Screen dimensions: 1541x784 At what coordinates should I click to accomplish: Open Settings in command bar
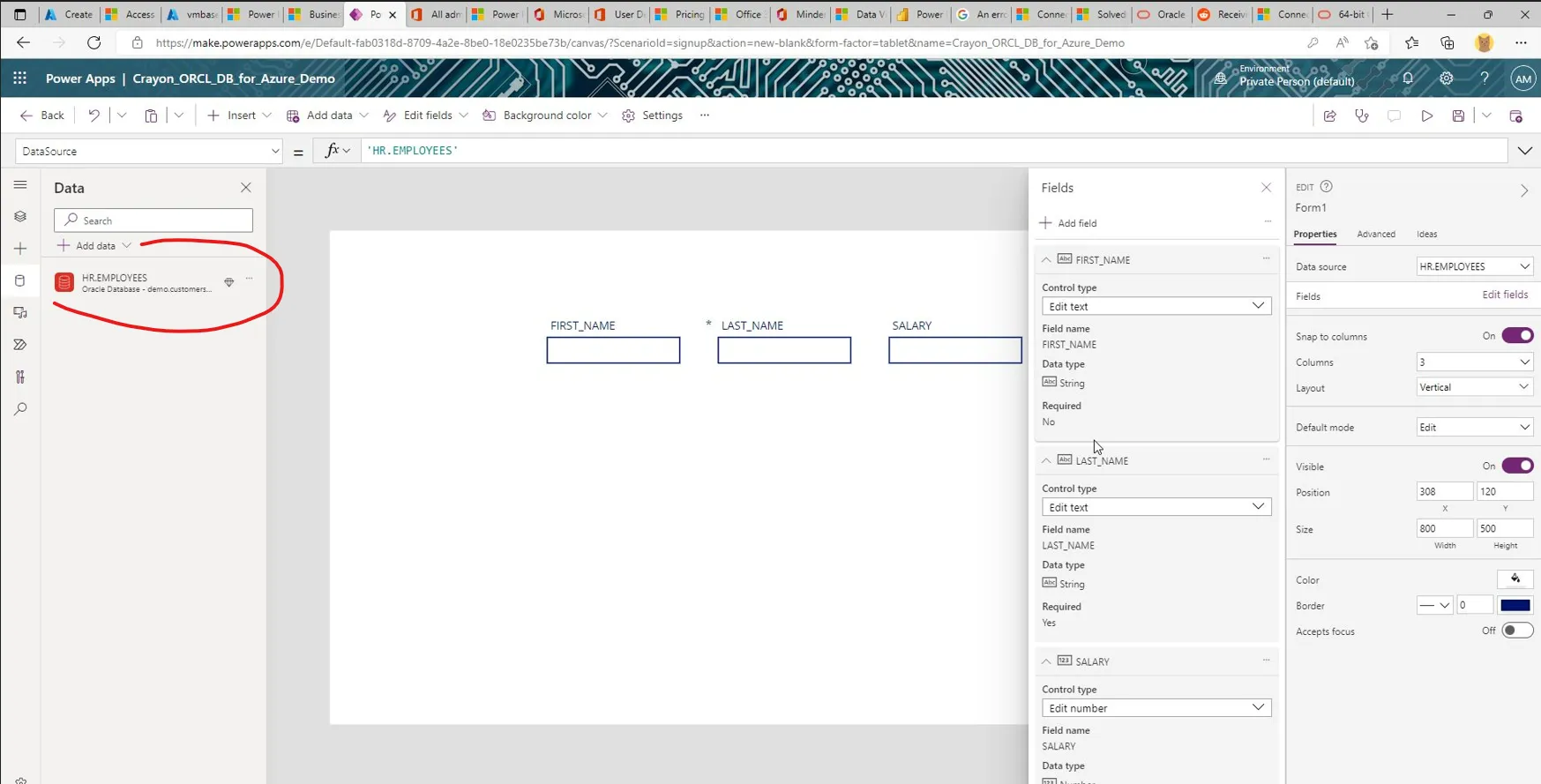point(652,116)
